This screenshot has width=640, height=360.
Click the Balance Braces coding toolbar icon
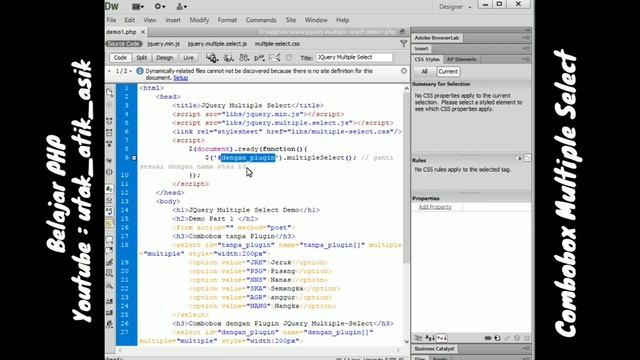(109, 172)
